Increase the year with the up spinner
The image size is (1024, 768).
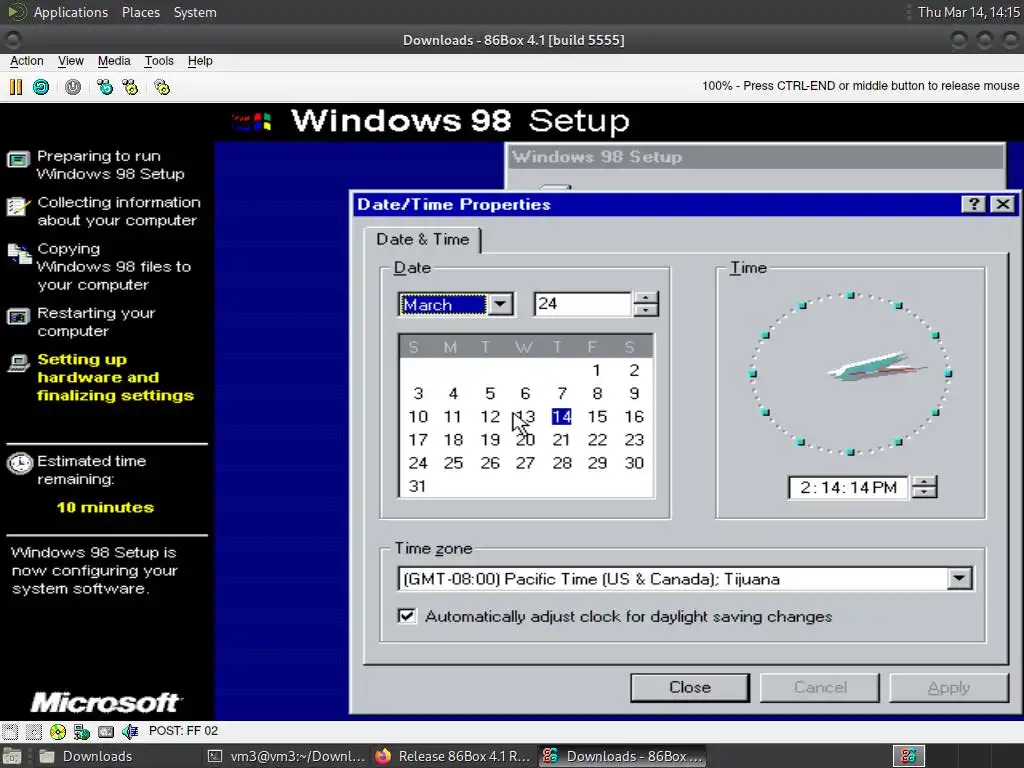tap(645, 298)
